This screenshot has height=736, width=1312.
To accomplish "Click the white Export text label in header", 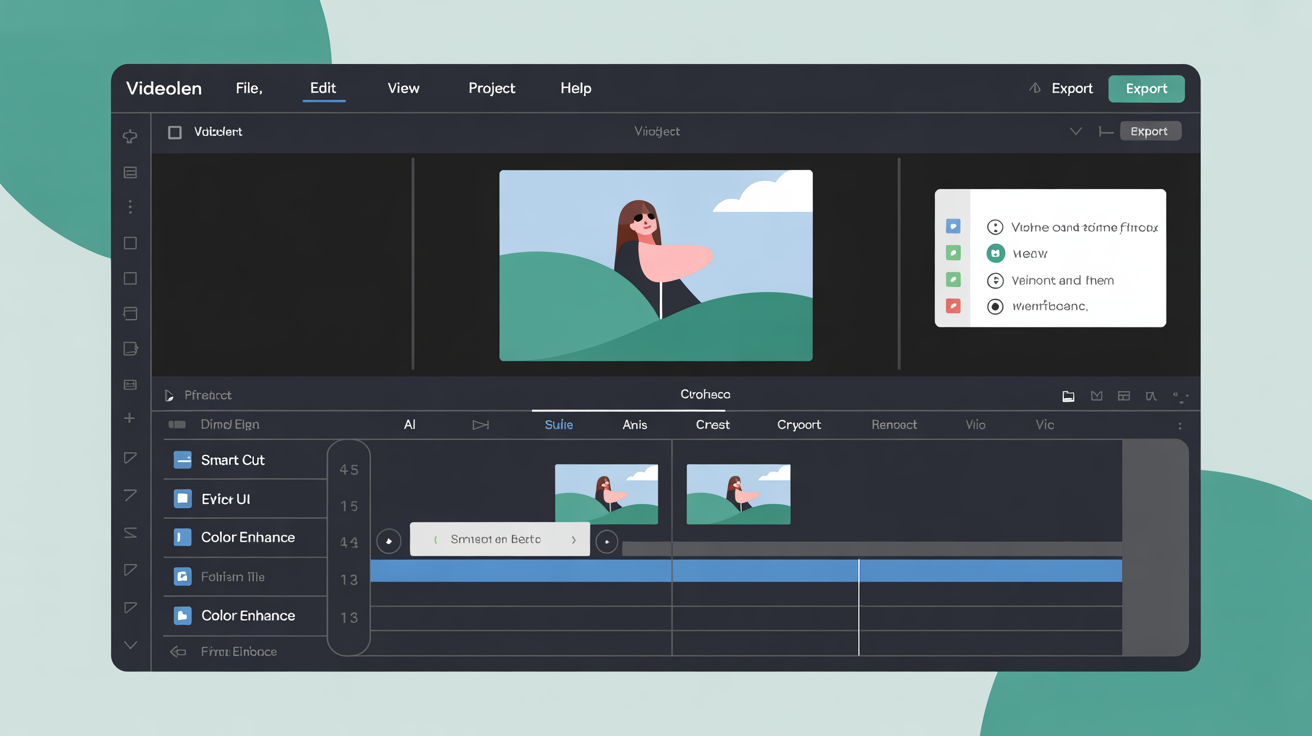I will pos(1072,88).
